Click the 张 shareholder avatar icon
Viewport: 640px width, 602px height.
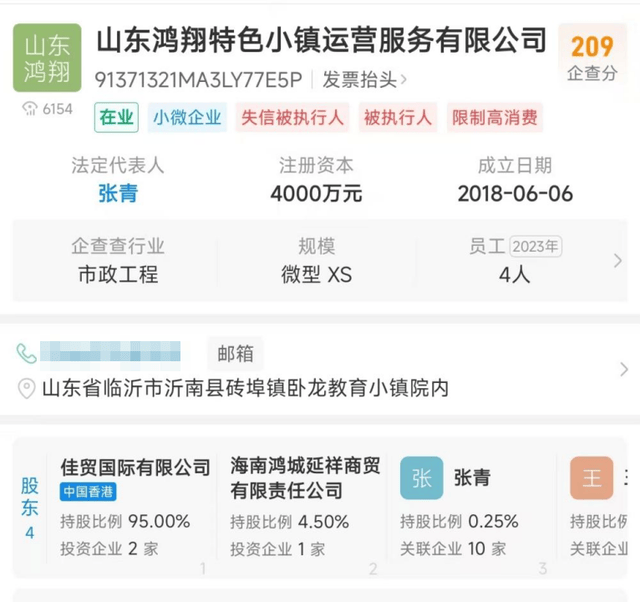[421, 478]
